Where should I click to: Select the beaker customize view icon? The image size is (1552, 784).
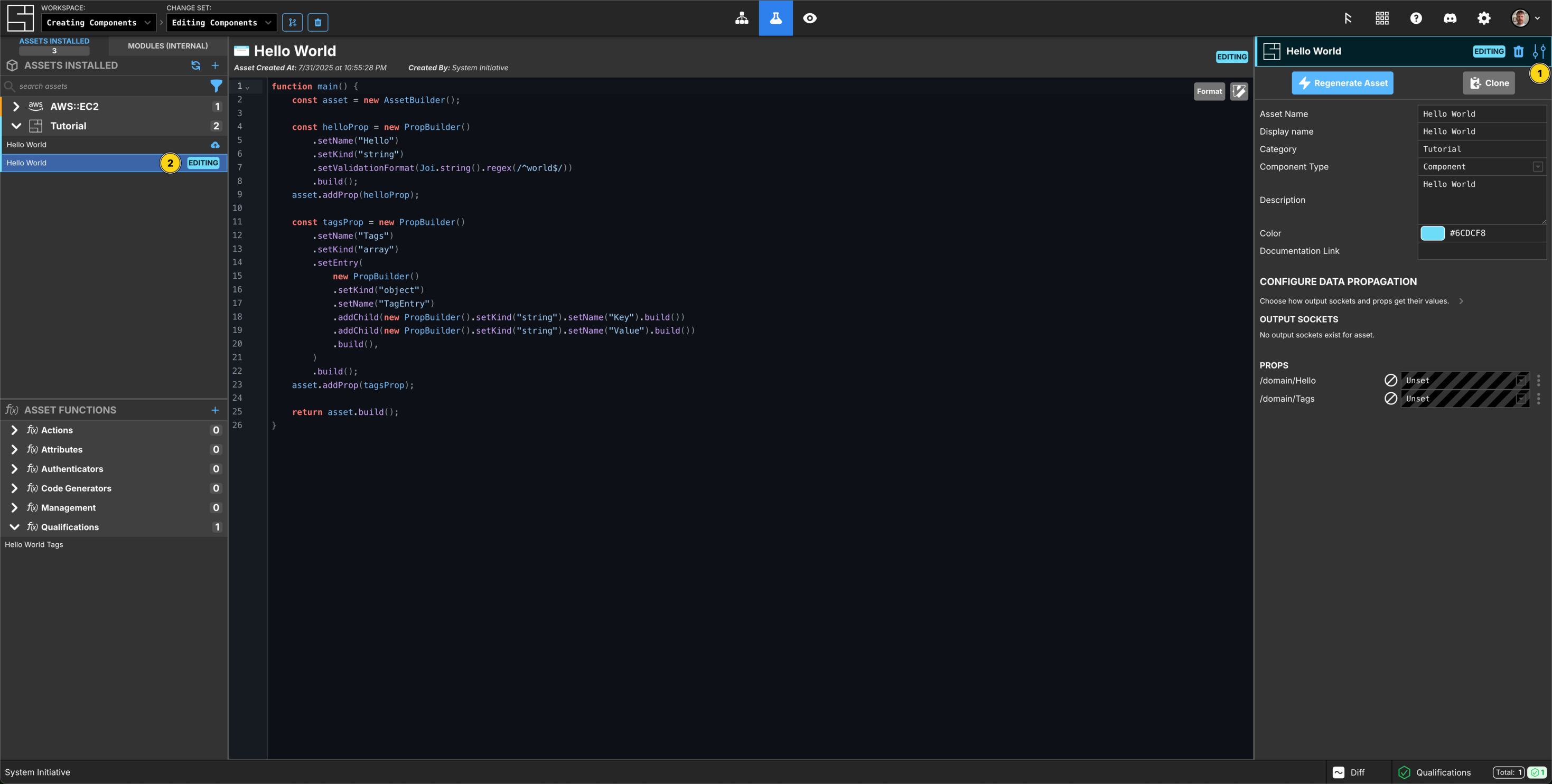(775, 18)
